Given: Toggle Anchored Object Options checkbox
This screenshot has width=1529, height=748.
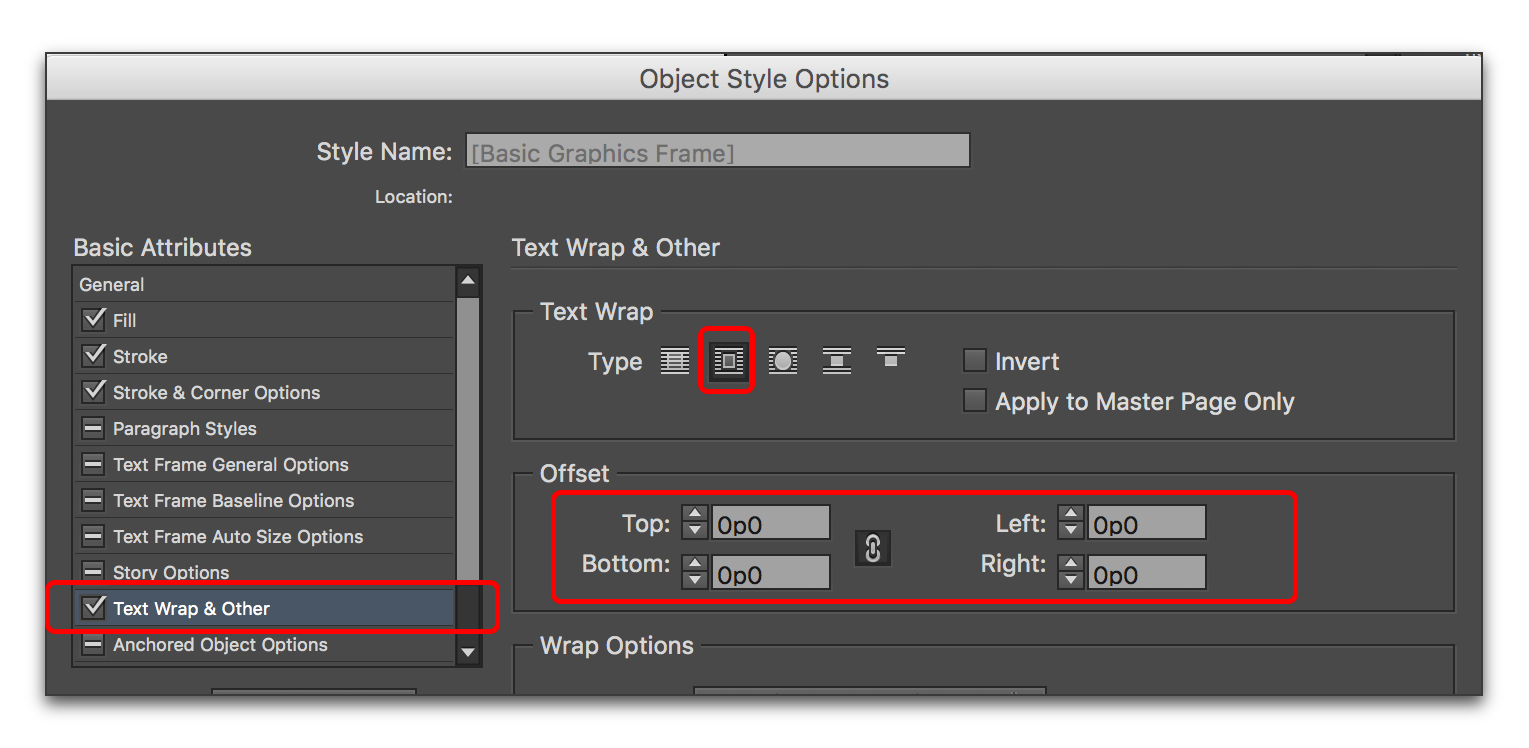Looking at the screenshot, I should [x=94, y=644].
